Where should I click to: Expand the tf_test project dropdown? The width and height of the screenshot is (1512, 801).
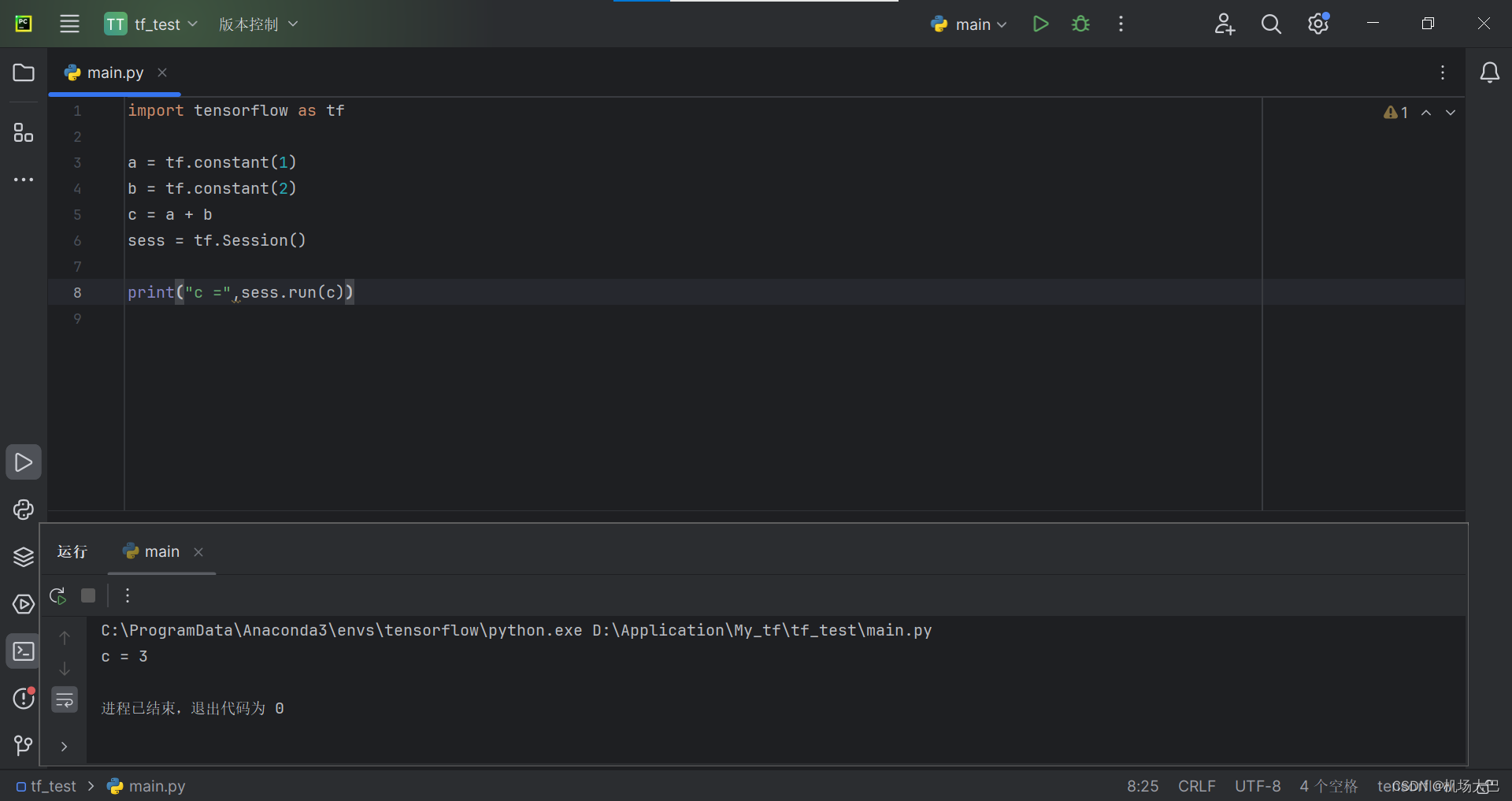pyautogui.click(x=150, y=24)
